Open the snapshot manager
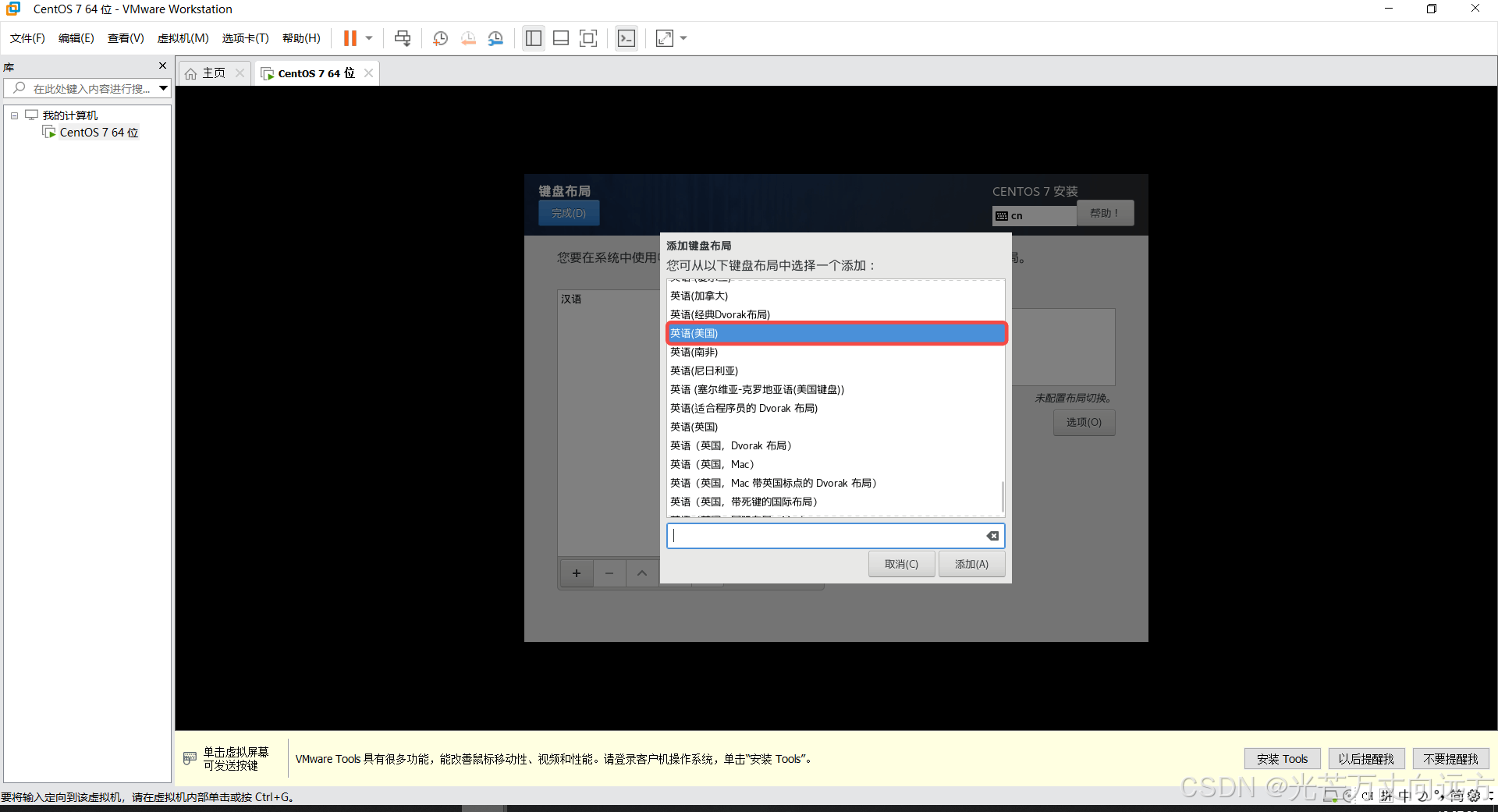 (x=495, y=38)
